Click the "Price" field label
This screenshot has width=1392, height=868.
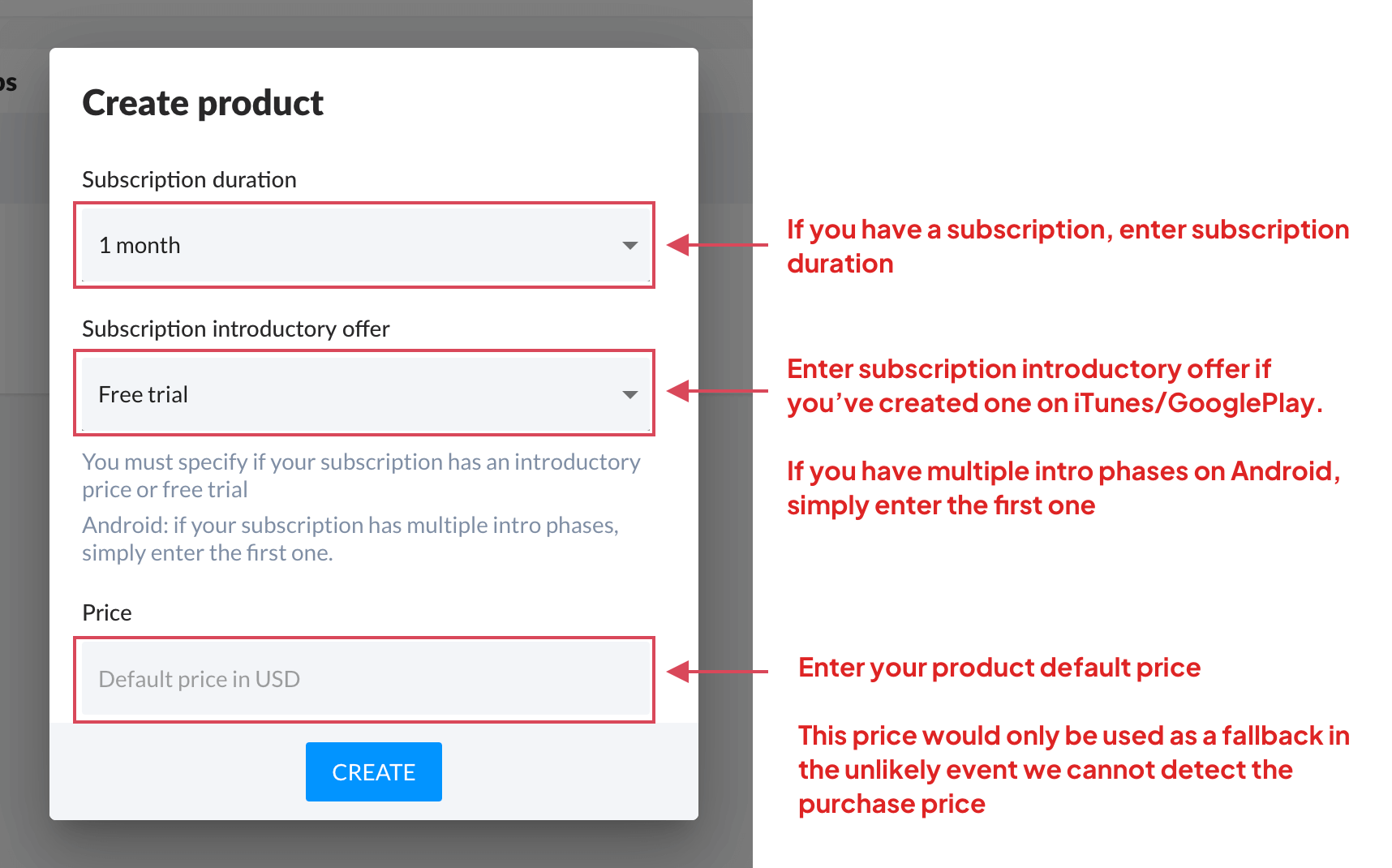point(106,612)
